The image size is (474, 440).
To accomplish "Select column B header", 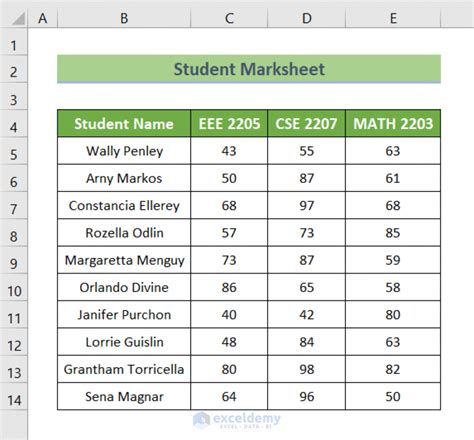I will [x=124, y=18].
